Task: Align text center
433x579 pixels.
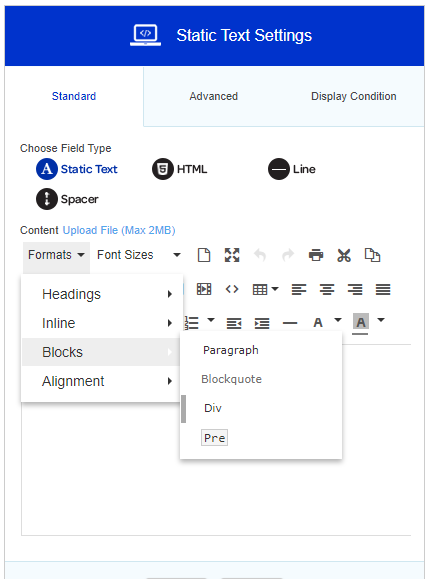Action: pyautogui.click(x=327, y=289)
